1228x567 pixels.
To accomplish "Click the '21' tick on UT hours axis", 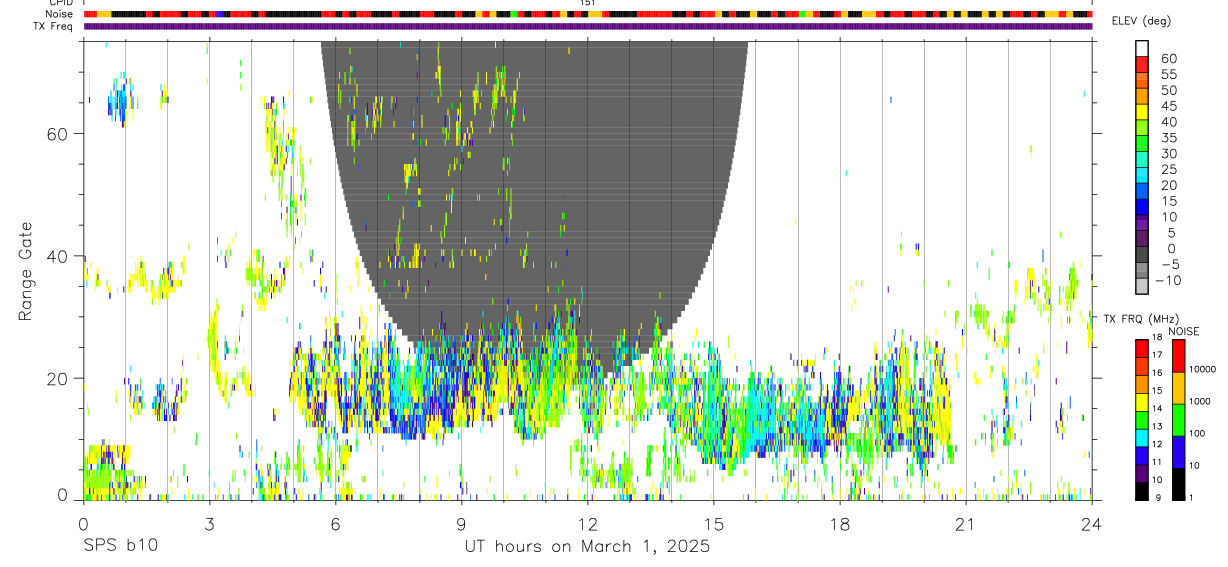I will coord(966,522).
